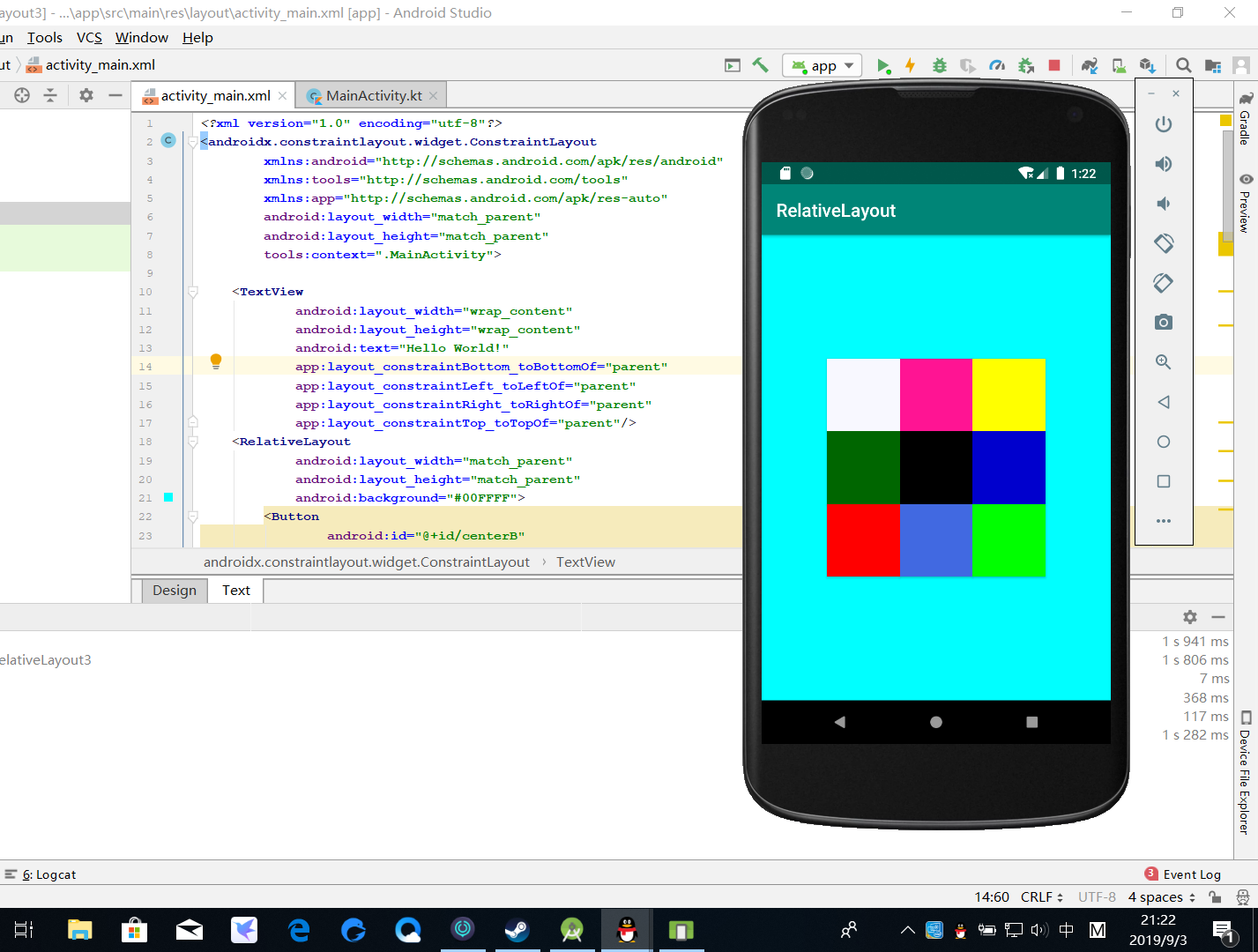
Task: Rotate the emulator left
Action: point(1164,243)
